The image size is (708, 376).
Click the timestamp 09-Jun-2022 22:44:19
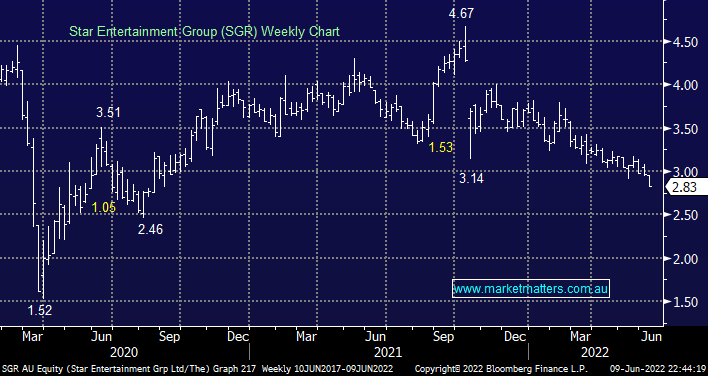(658, 368)
